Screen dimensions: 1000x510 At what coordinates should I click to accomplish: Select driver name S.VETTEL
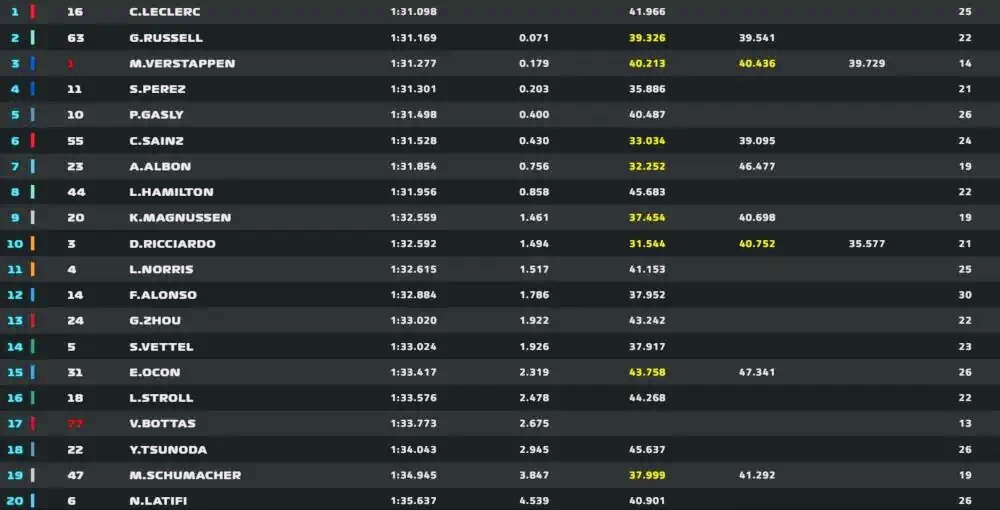click(x=161, y=347)
